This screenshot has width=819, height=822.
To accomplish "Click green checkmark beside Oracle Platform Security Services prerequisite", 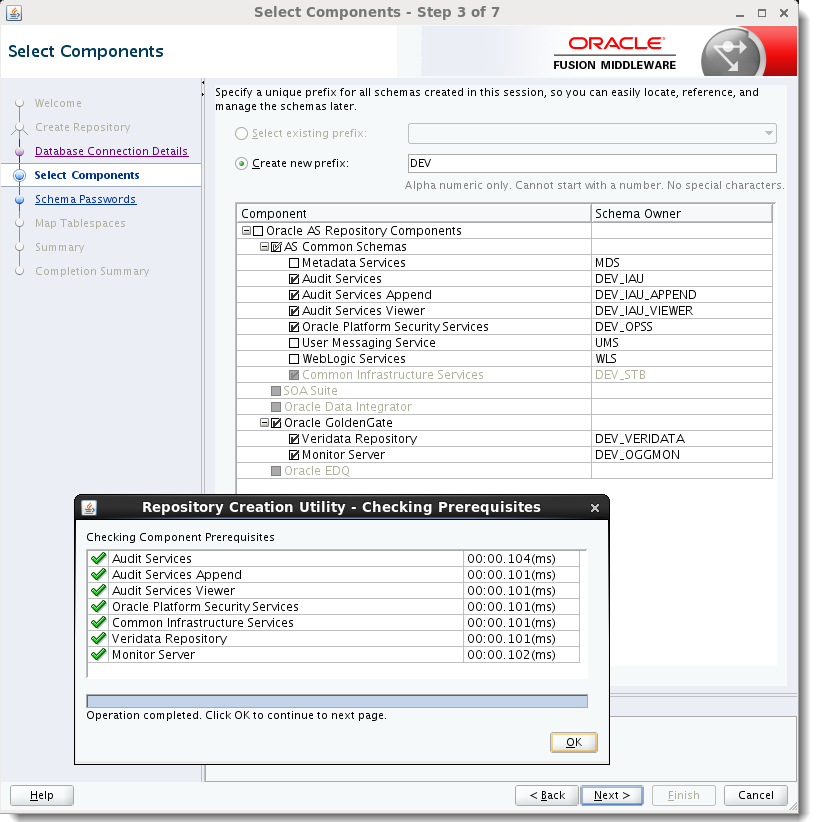I will click(99, 607).
